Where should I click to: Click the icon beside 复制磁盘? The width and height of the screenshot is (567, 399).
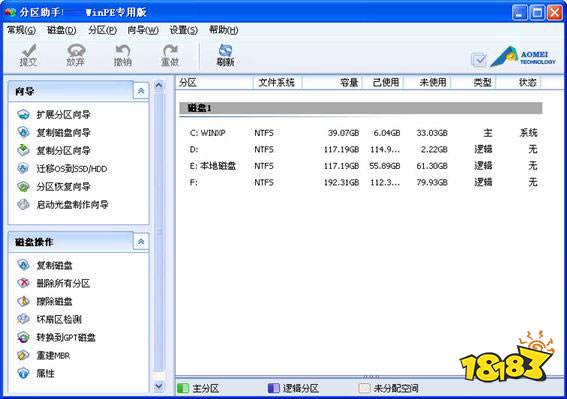[24, 265]
